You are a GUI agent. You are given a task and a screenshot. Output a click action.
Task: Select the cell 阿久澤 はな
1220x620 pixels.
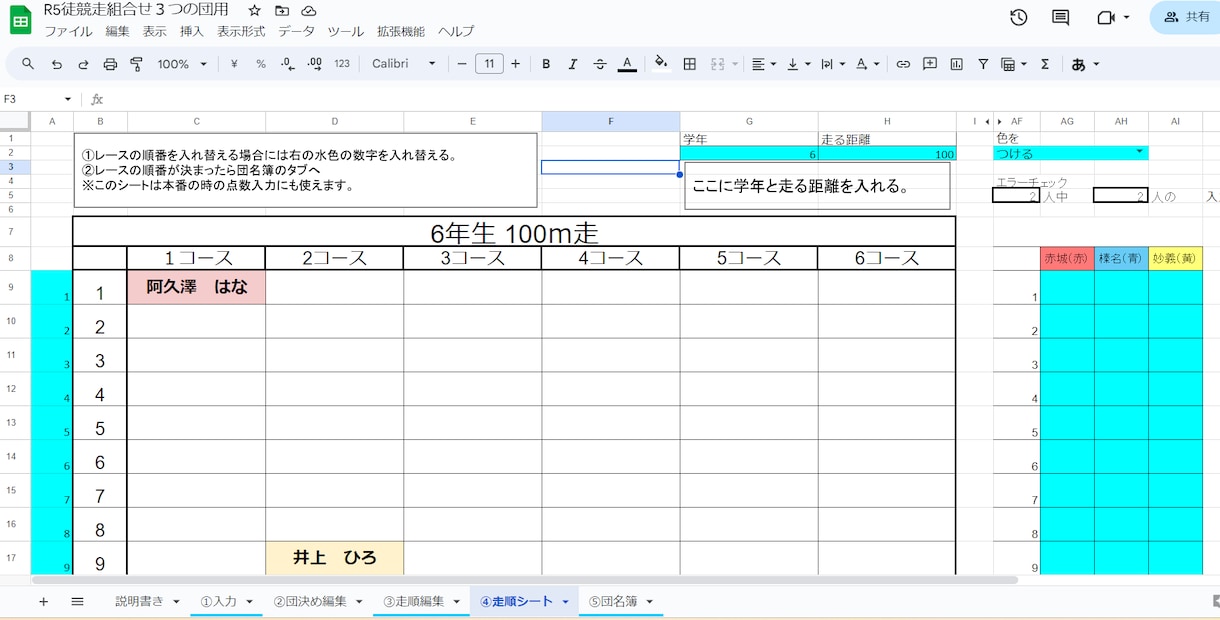tap(196, 287)
